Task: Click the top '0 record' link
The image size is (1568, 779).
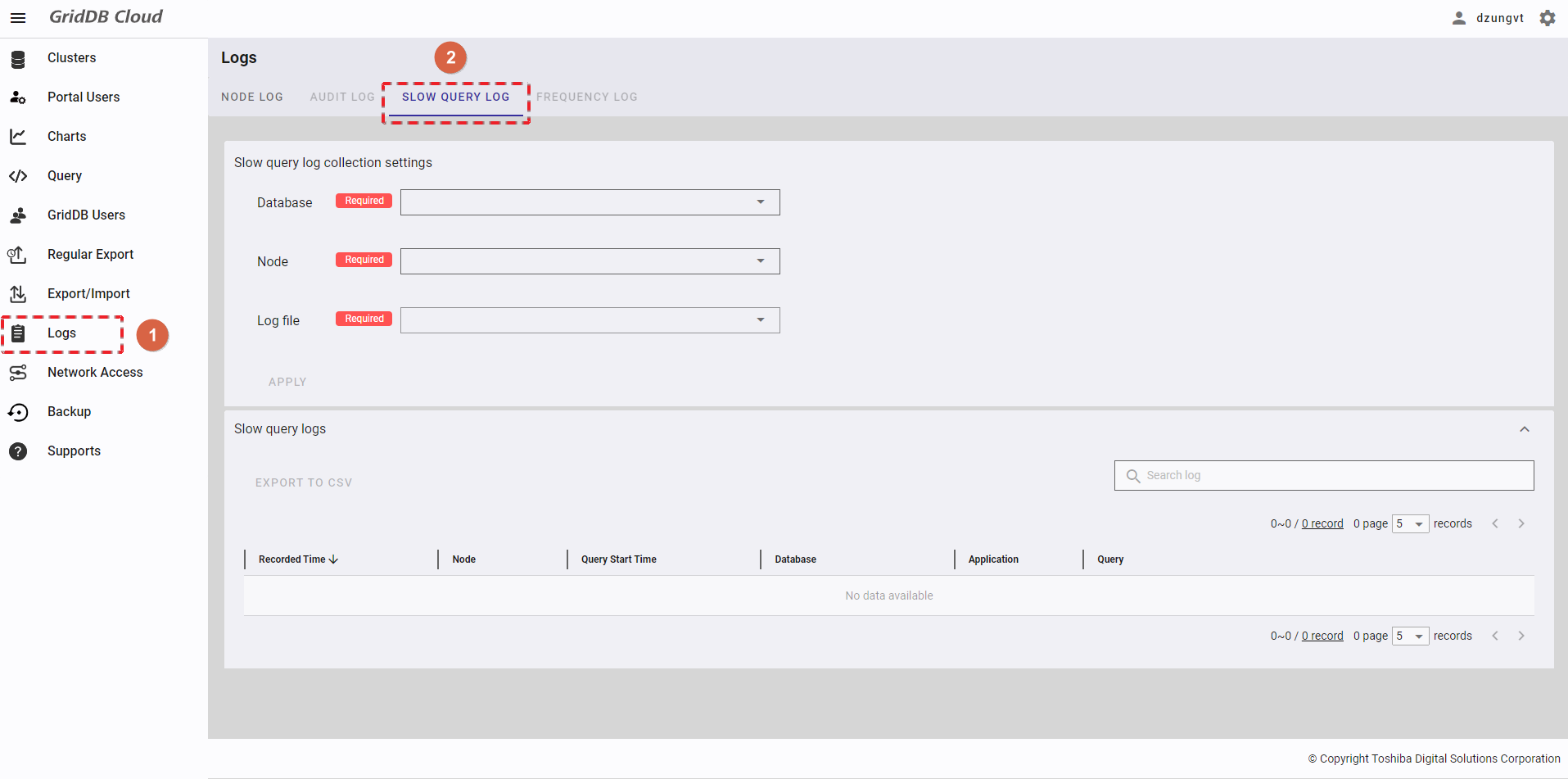Action: coord(1322,523)
